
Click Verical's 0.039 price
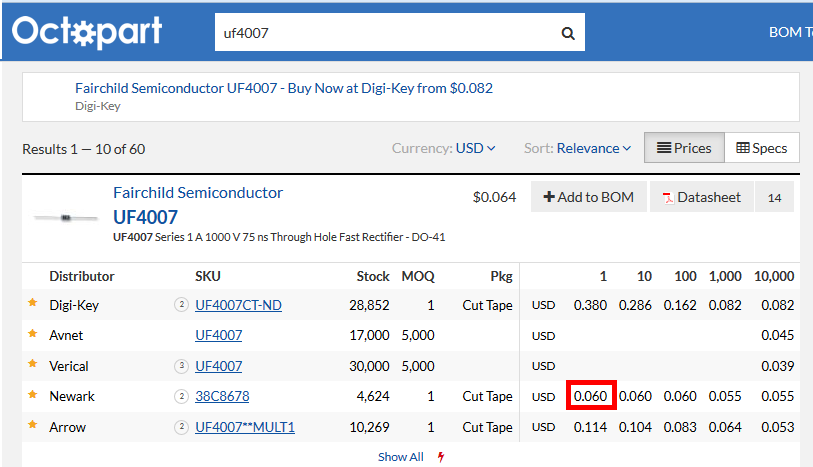point(777,366)
